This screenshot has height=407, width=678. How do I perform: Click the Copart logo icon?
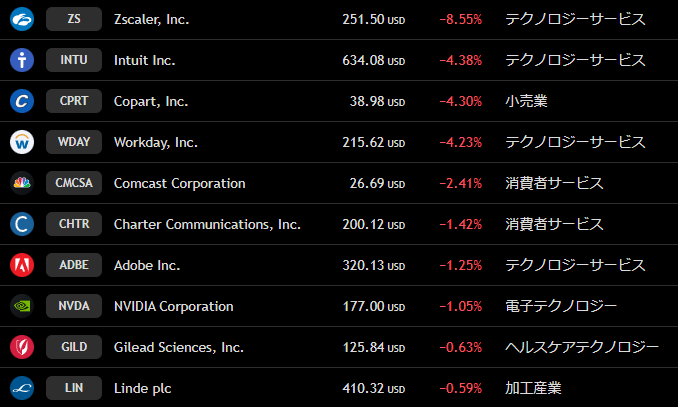[22, 101]
